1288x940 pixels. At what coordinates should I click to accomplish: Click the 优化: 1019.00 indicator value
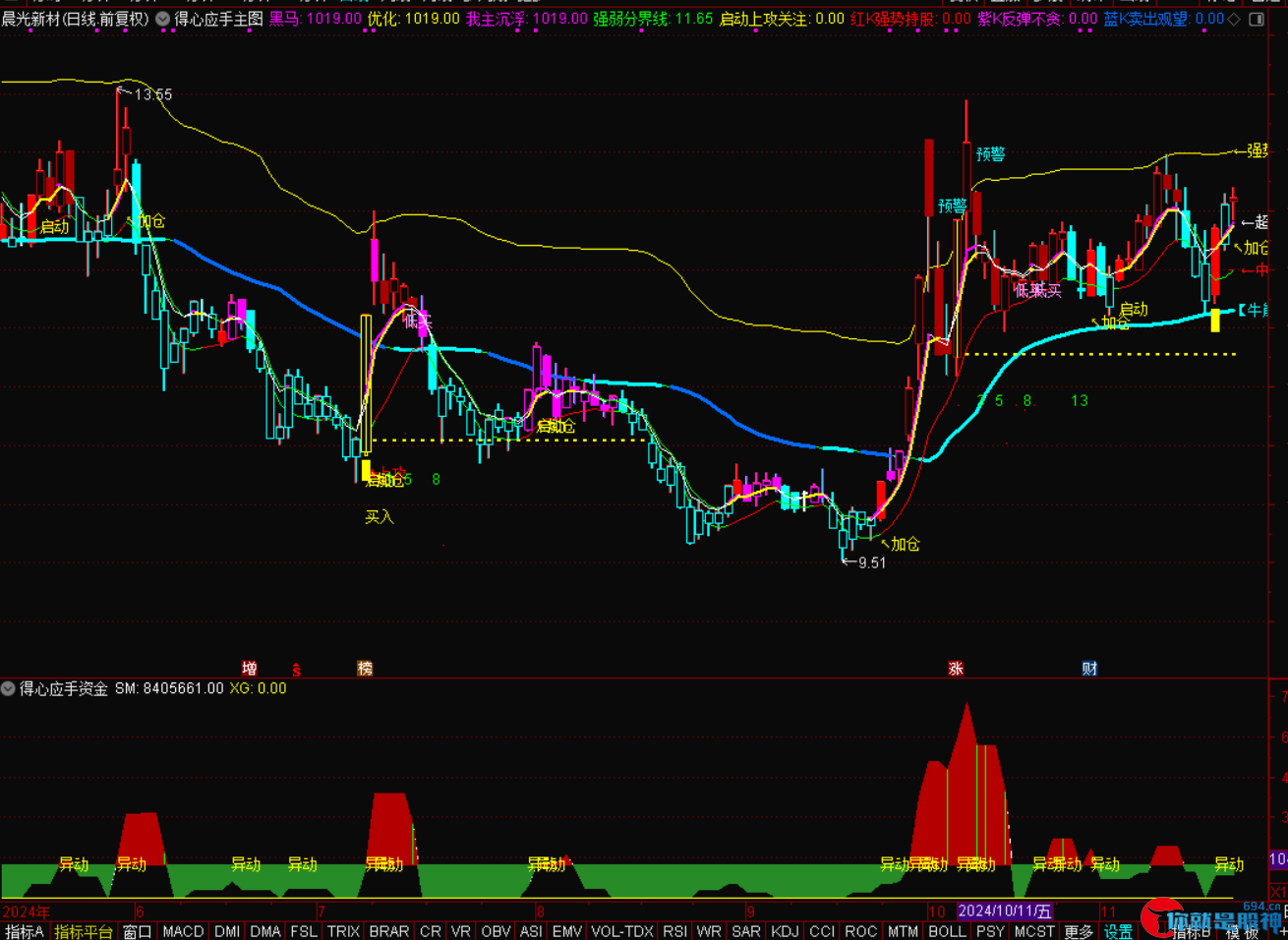[414, 19]
